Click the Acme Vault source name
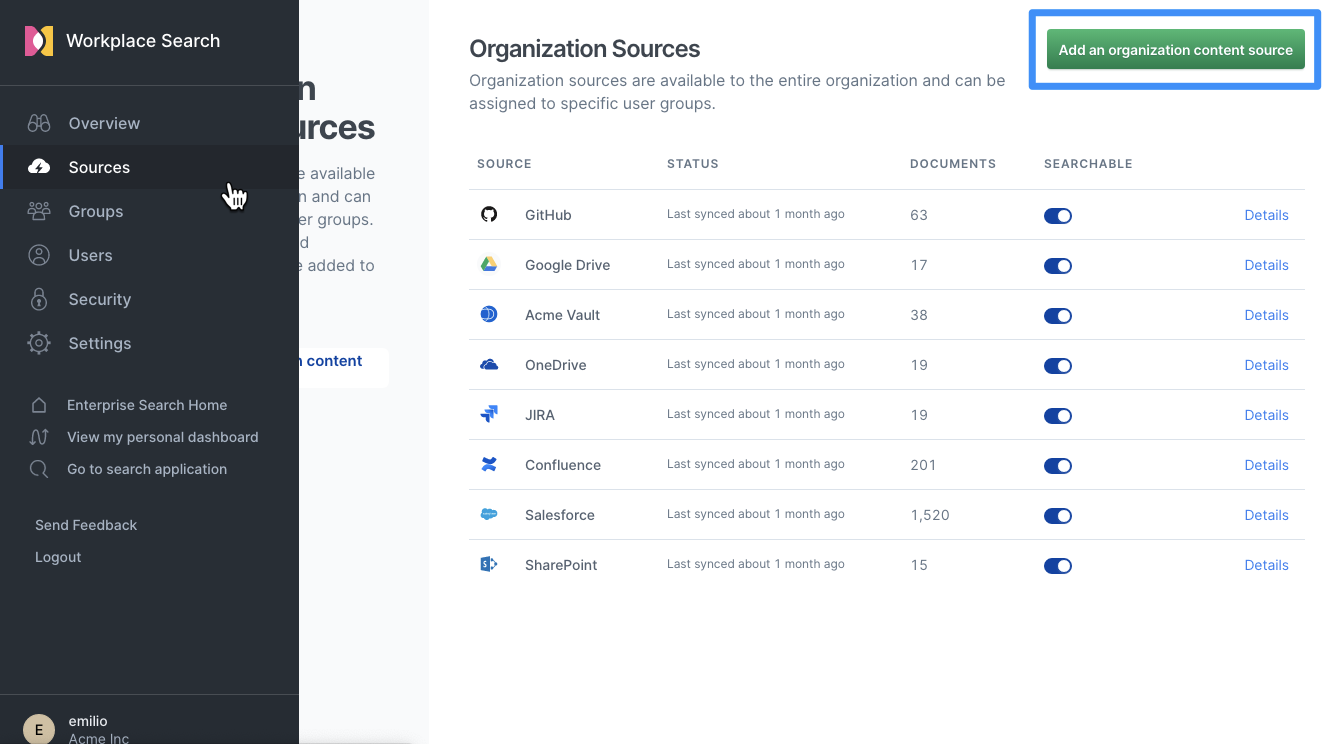The height and width of the screenshot is (744, 1343). (x=563, y=315)
